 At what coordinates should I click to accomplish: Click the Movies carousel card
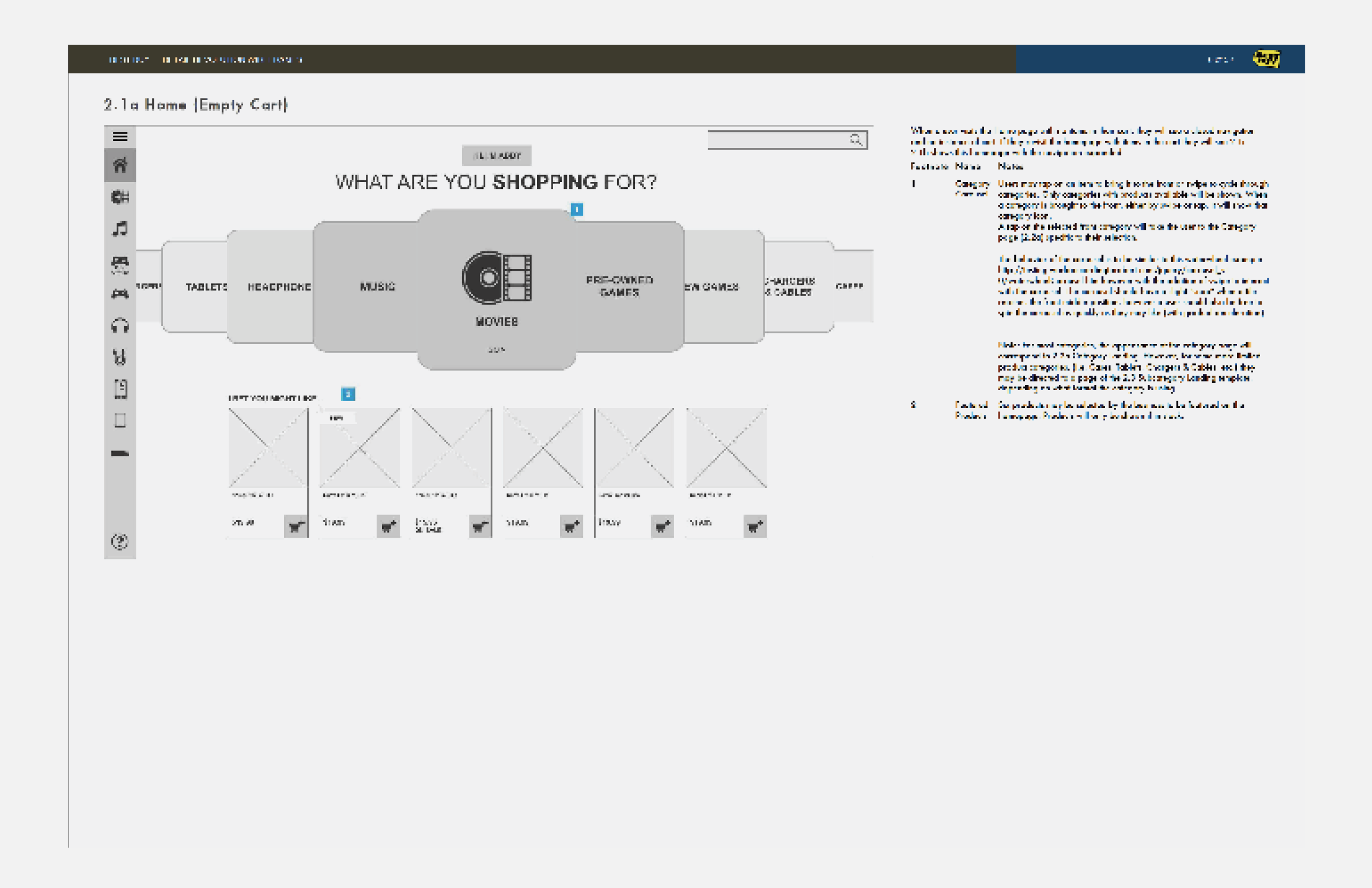tap(496, 290)
